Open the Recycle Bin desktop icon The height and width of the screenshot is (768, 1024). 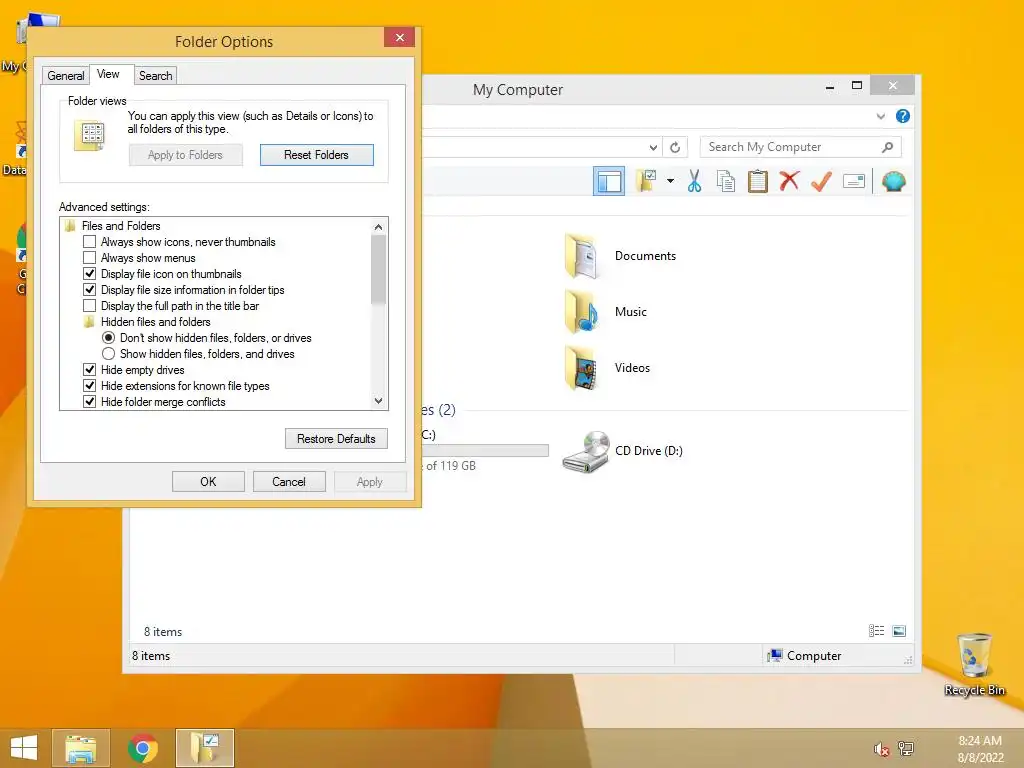[x=974, y=665]
